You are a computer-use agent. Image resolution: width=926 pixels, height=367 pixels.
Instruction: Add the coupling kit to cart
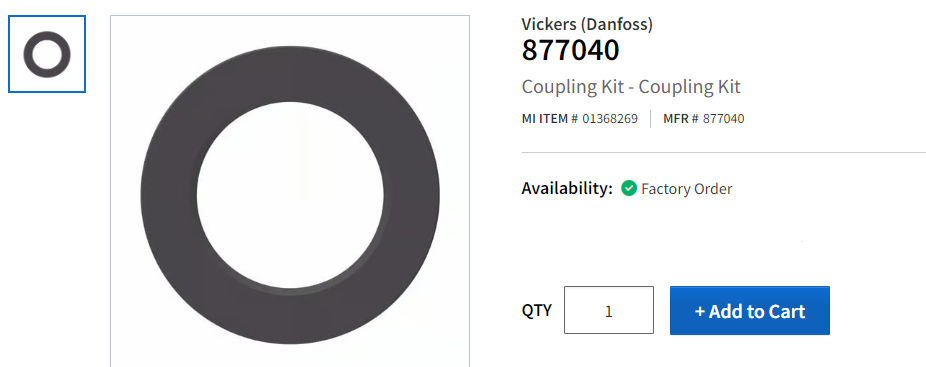click(x=750, y=311)
